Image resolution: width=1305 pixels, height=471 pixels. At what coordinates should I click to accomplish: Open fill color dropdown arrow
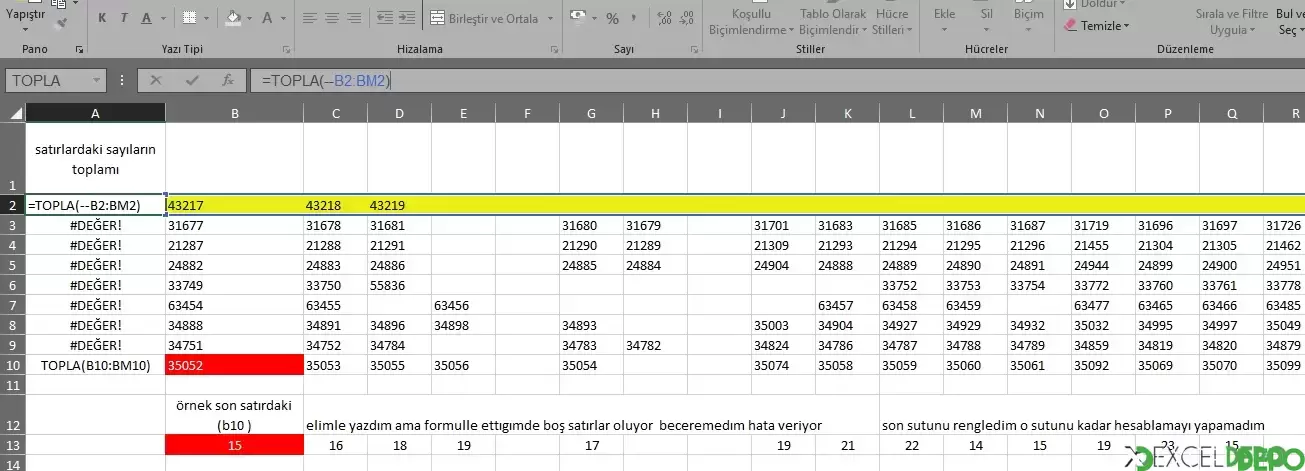point(250,18)
